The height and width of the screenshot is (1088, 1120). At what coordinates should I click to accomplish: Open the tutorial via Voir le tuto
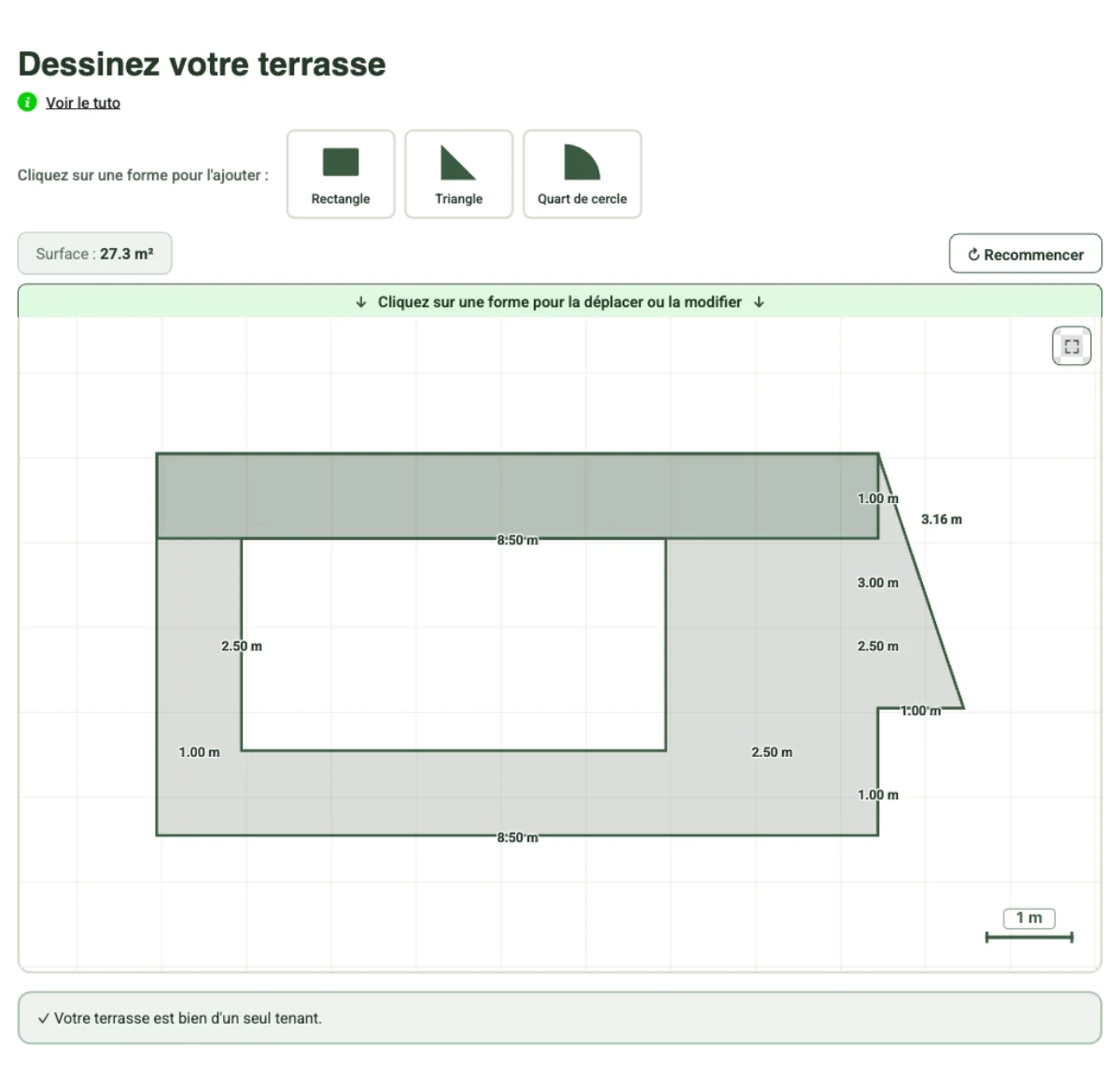point(82,103)
